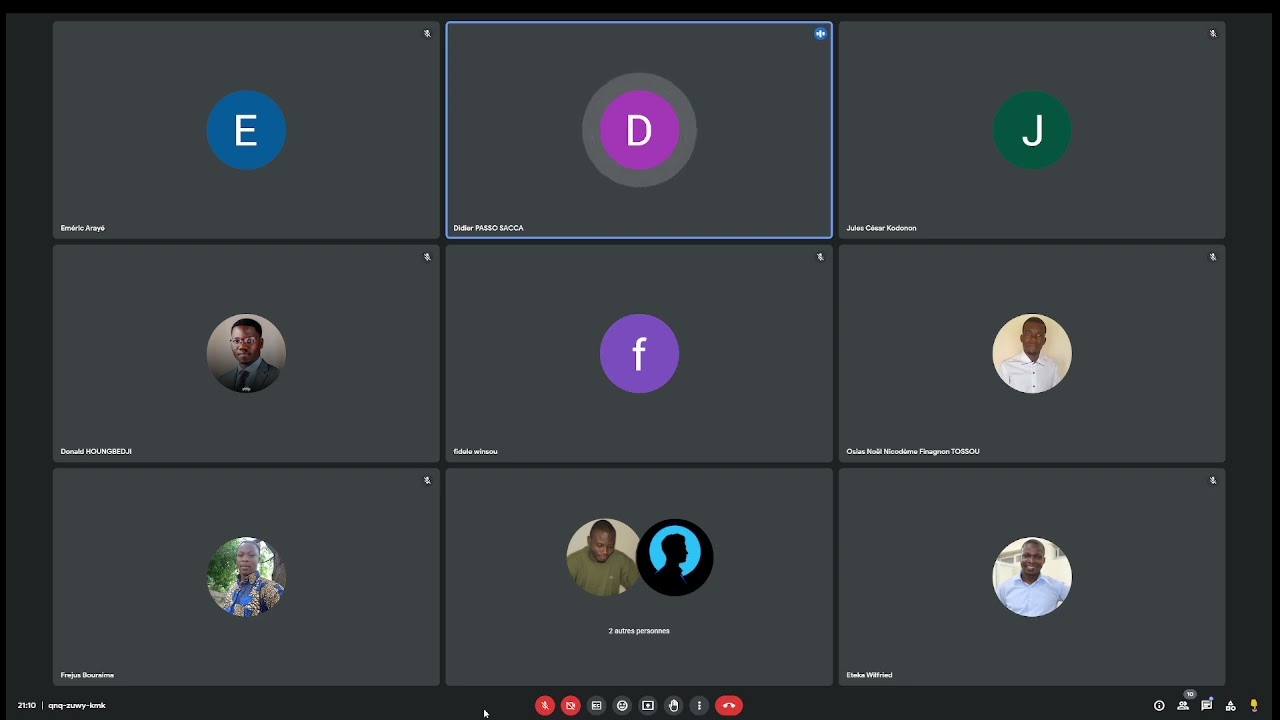Toggle closed captions on
The width and height of the screenshot is (1280, 720).
[597, 705]
